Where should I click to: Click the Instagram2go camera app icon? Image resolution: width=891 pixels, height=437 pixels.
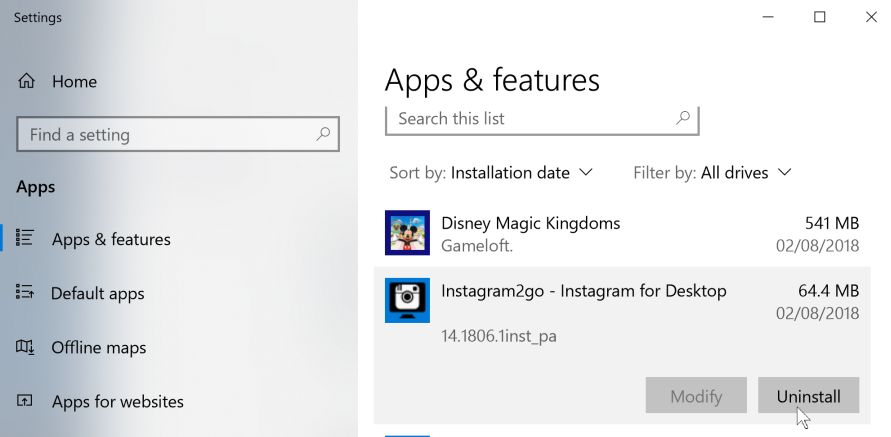tap(407, 300)
